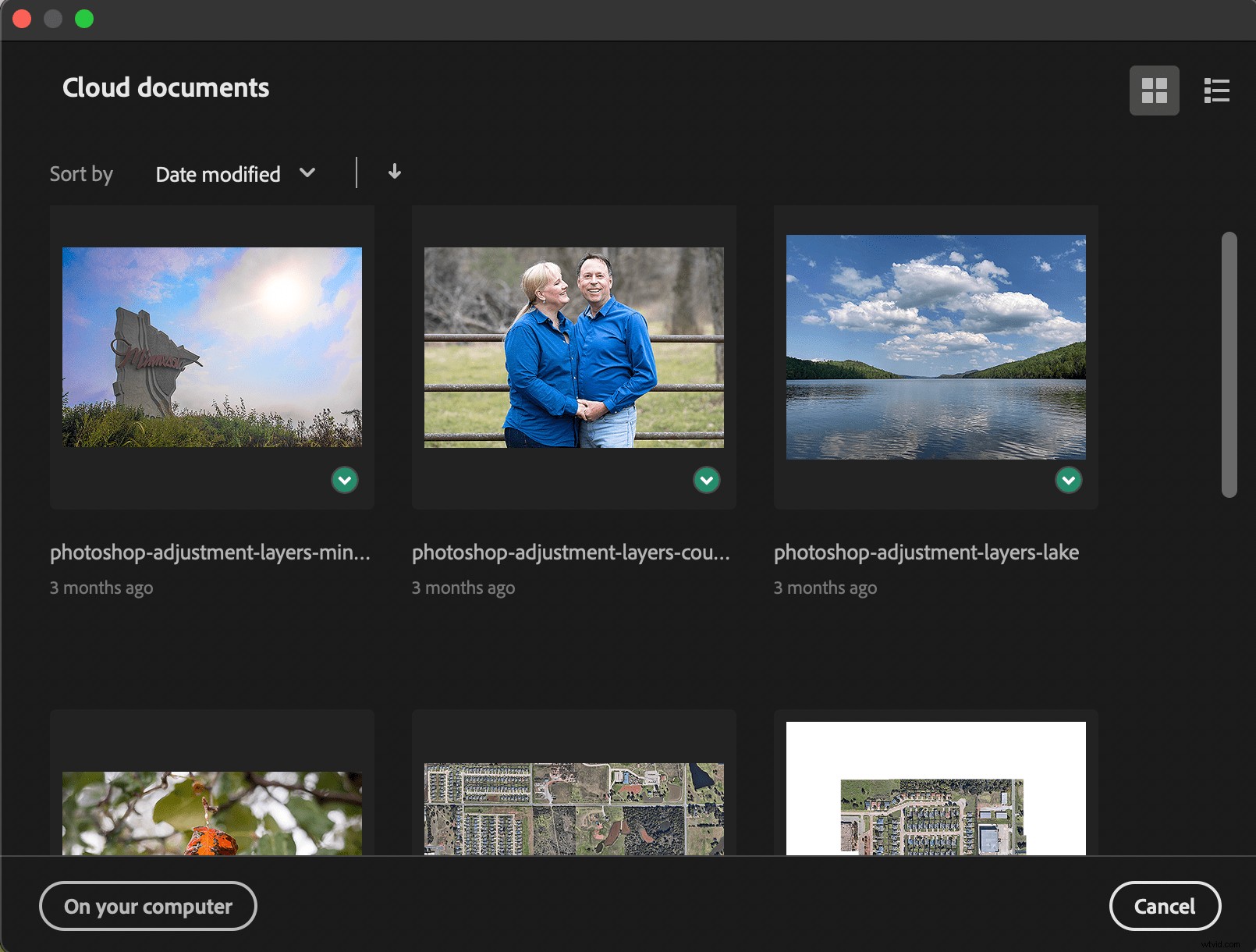Viewport: 1256px width, 952px height.
Task: Click sync status badge on couple document
Action: pyautogui.click(x=707, y=480)
